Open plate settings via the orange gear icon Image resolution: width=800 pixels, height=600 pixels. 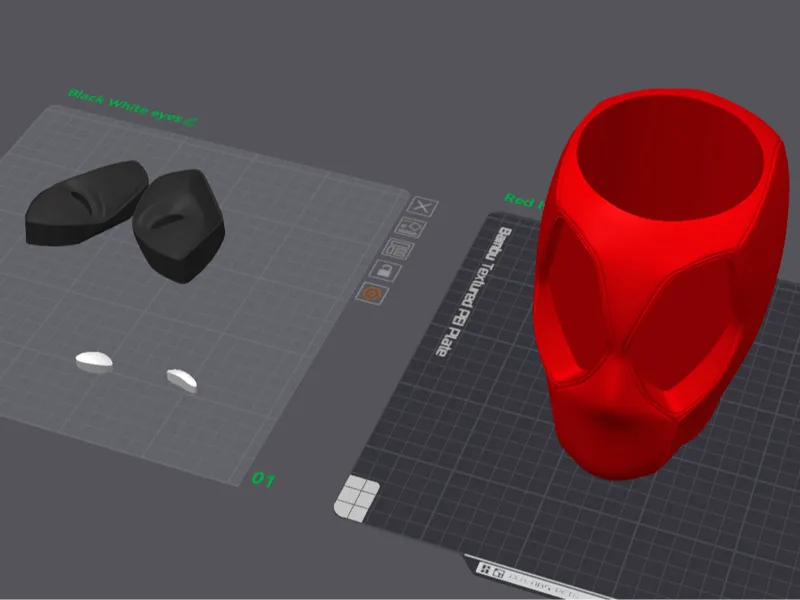click(x=371, y=293)
